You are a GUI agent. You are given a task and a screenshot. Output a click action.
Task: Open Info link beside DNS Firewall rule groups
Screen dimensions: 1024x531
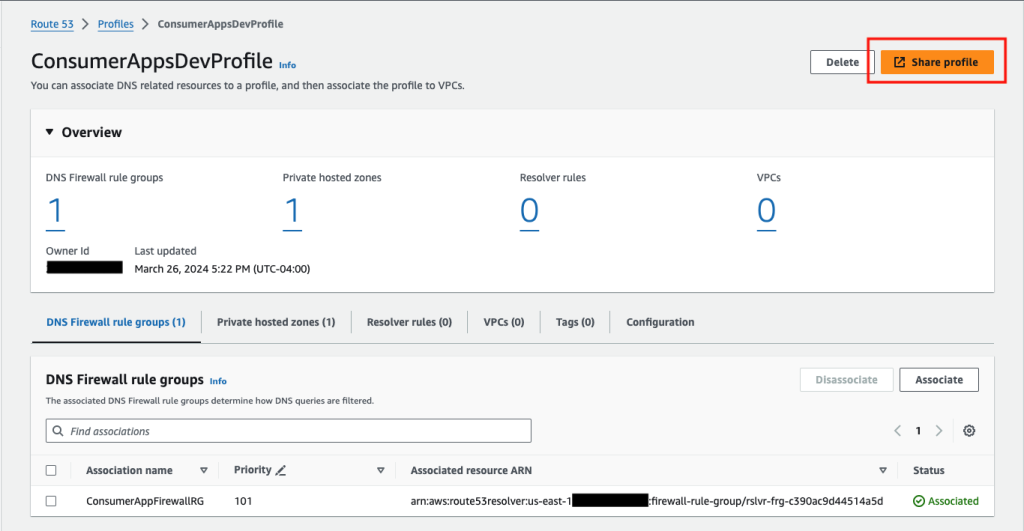[x=218, y=381]
